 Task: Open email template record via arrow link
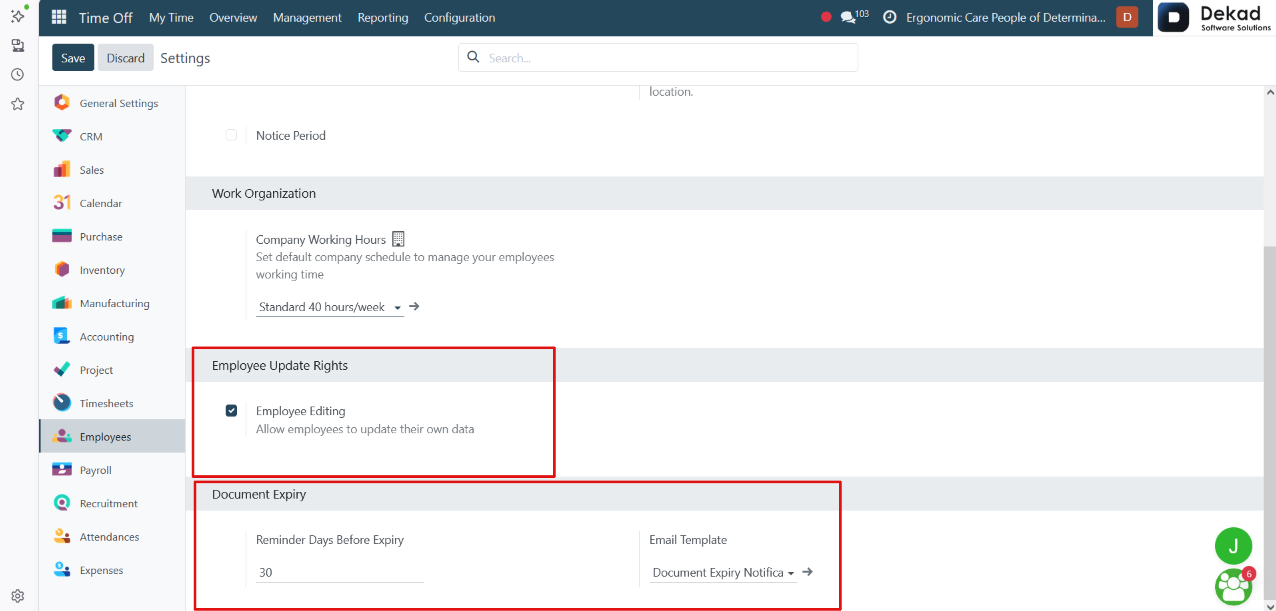click(808, 572)
